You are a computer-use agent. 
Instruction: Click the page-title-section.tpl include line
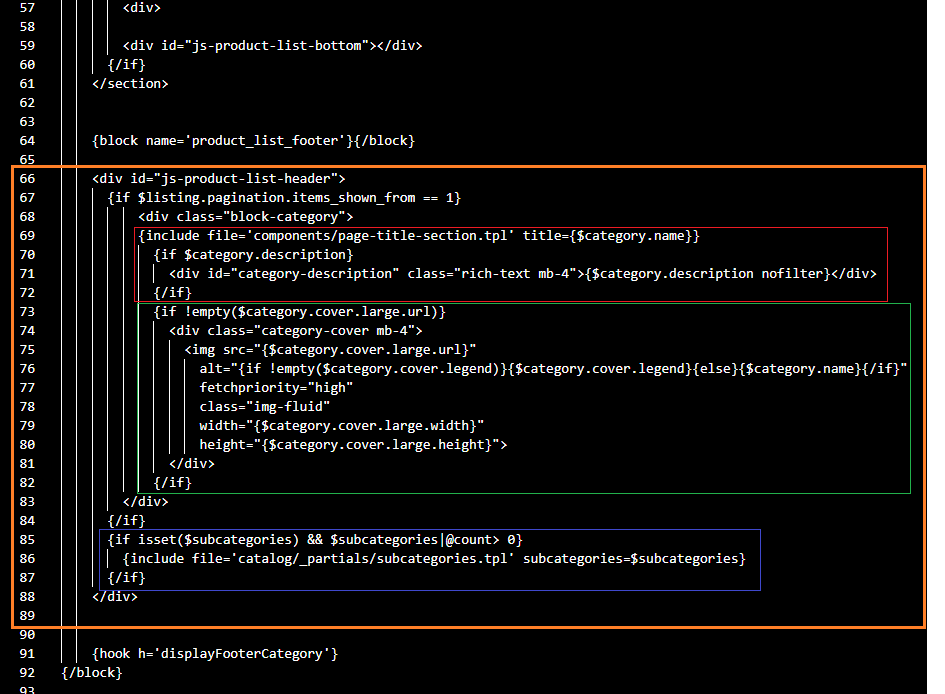point(419,236)
